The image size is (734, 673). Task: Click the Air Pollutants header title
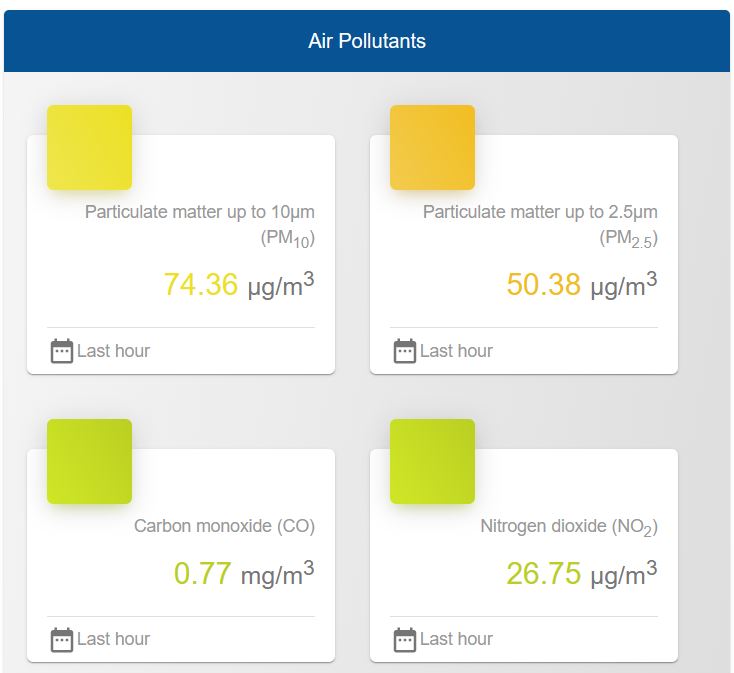coord(367,41)
